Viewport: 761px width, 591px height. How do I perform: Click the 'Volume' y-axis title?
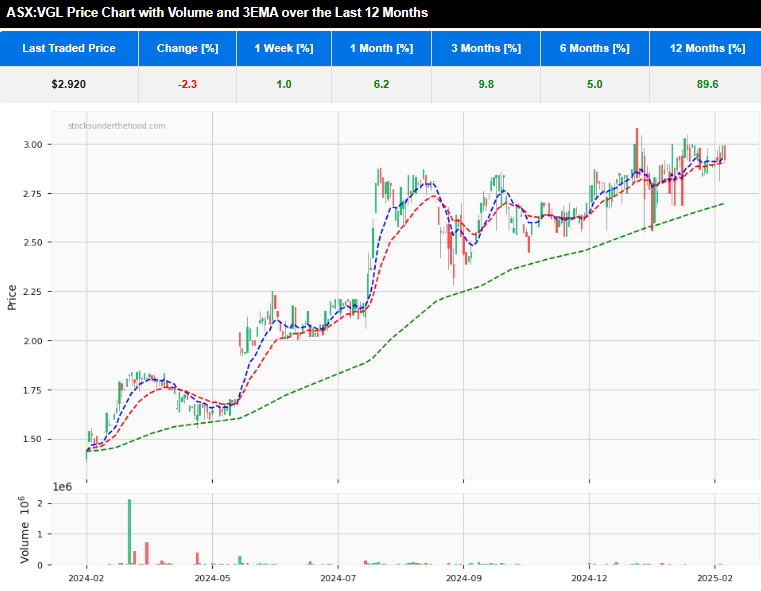point(24,530)
